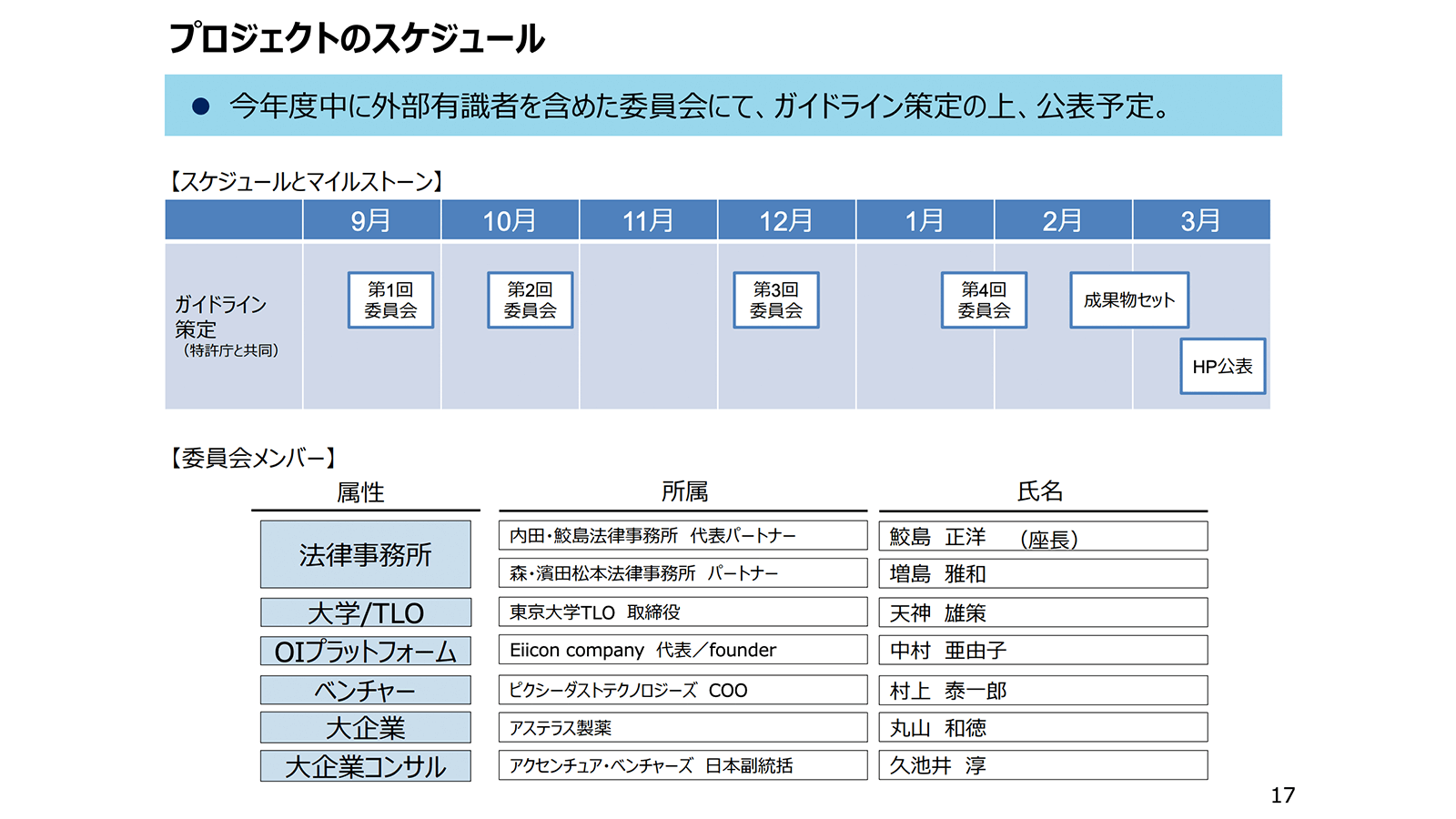Select the 3月 column header

coord(1201,220)
